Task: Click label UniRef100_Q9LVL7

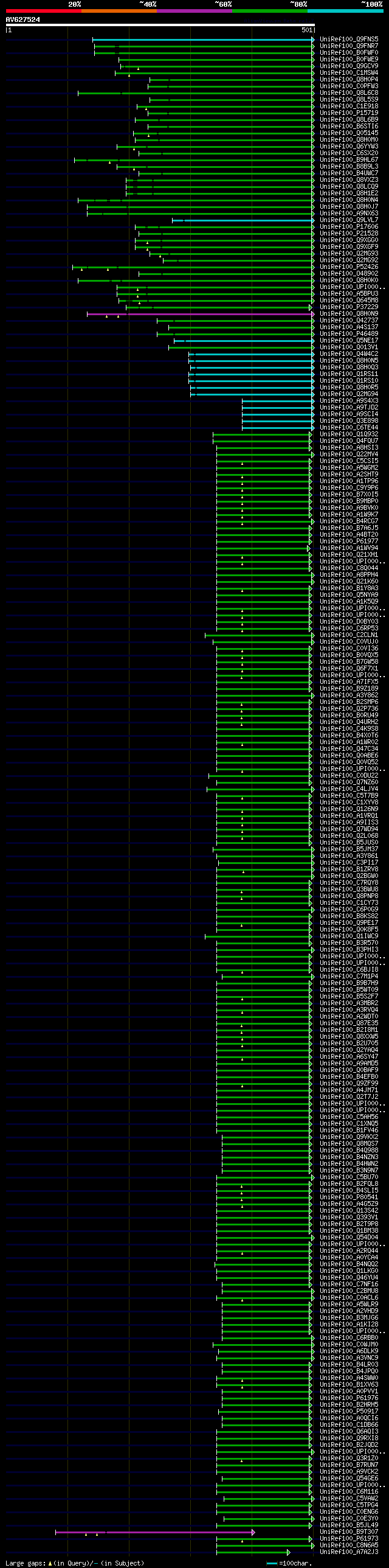Action: pos(349,220)
